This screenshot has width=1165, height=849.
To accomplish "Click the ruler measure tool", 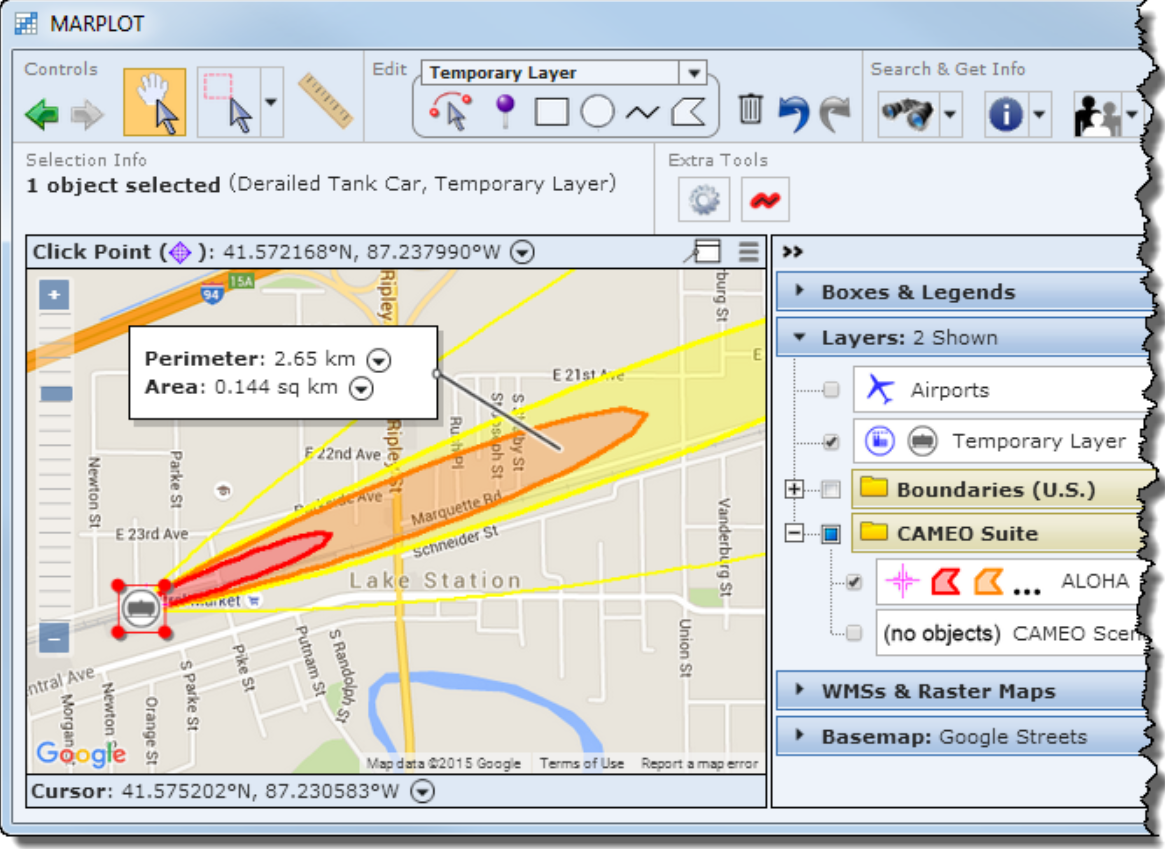I will click(x=325, y=101).
